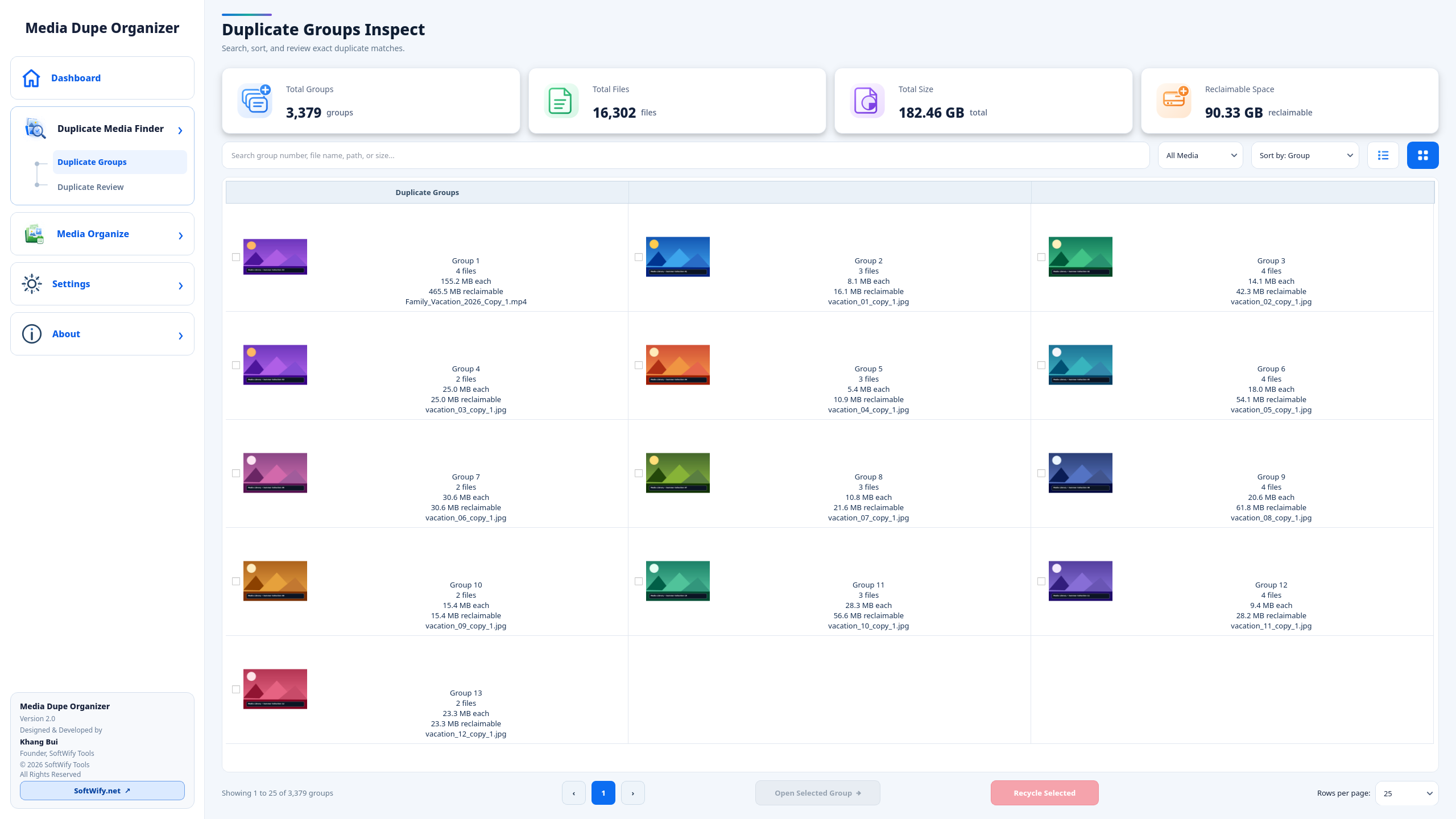Click the Duplicate Groups column header

427,192
